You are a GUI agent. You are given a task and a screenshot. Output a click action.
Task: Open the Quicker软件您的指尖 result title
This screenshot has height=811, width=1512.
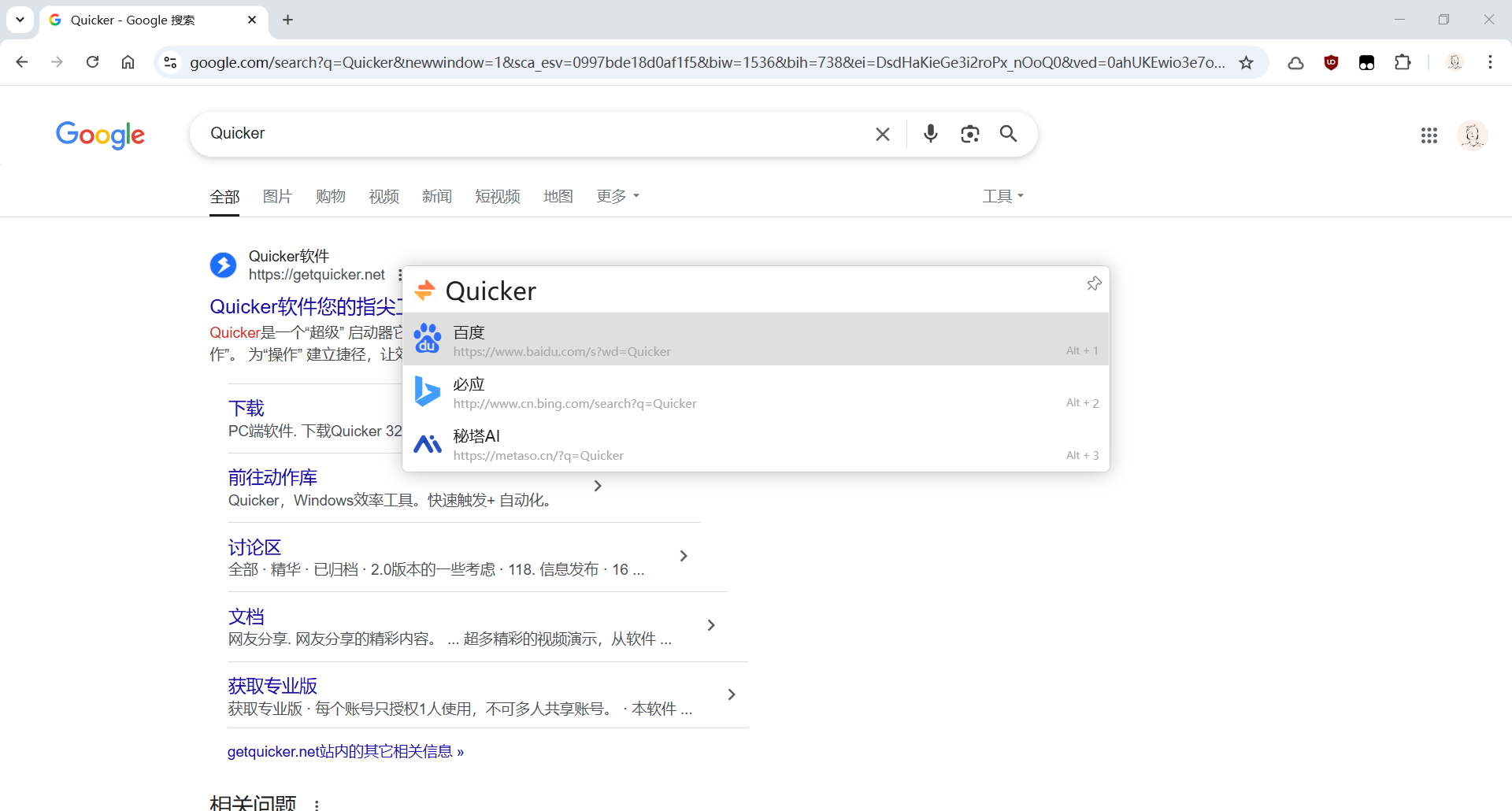click(306, 306)
